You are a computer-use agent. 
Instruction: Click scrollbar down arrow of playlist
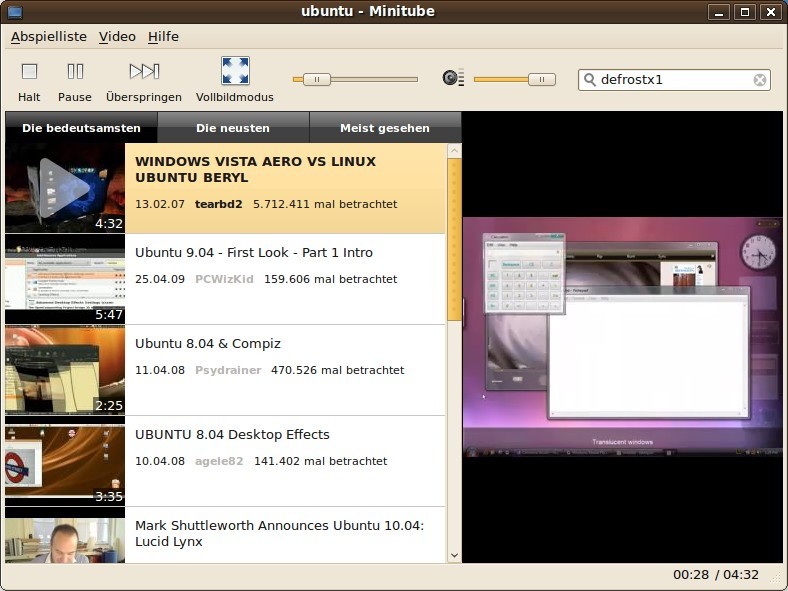pyautogui.click(x=454, y=555)
